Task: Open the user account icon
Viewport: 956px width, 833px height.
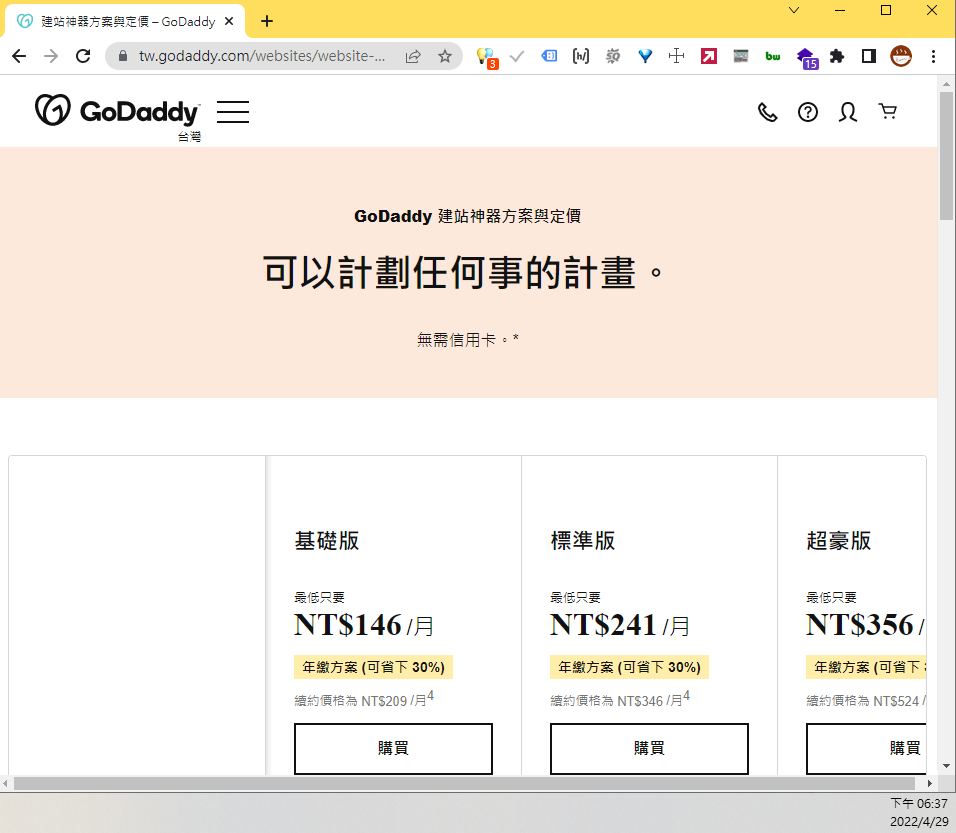Action: coord(847,112)
